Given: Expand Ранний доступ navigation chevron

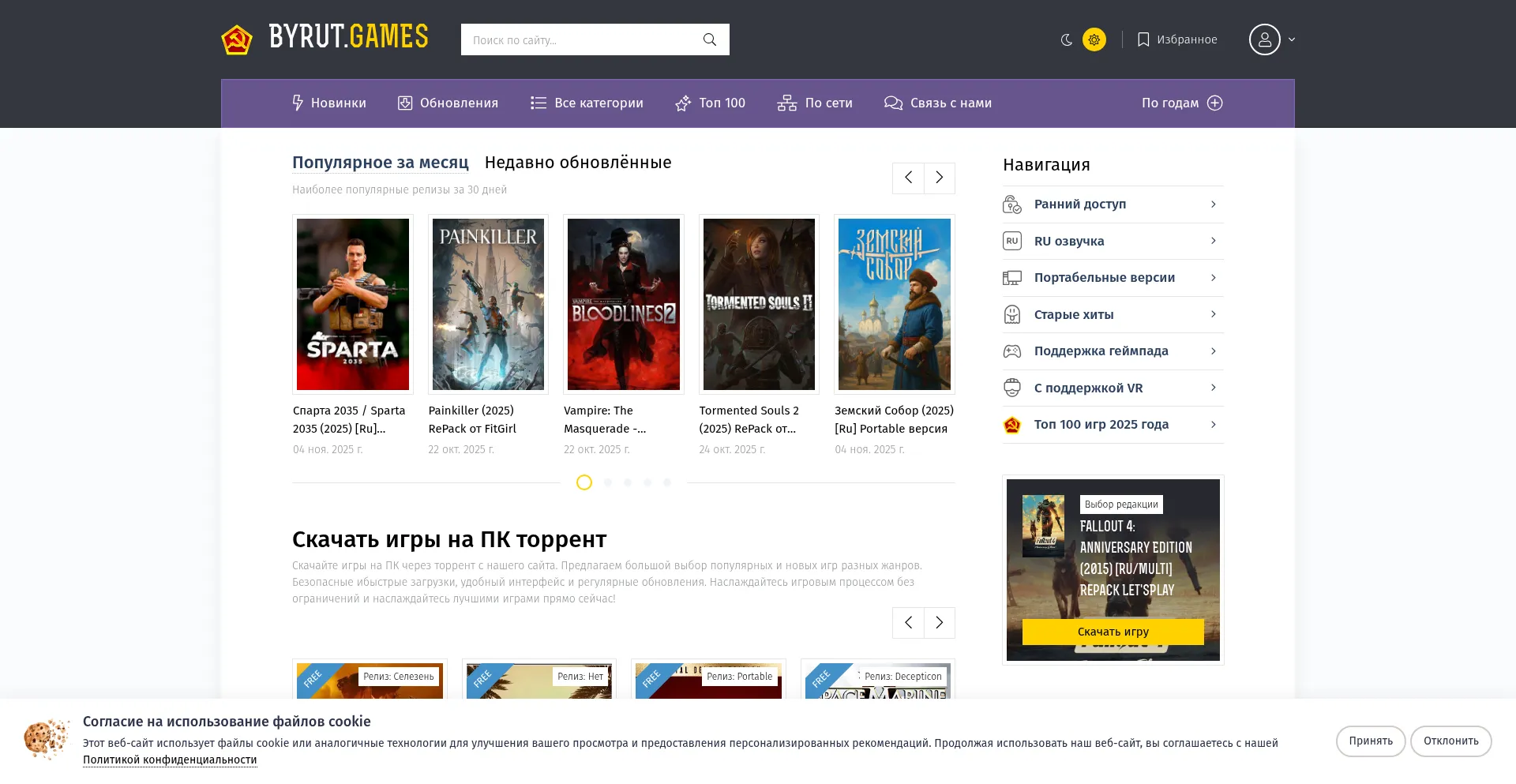Looking at the screenshot, I should 1213,204.
